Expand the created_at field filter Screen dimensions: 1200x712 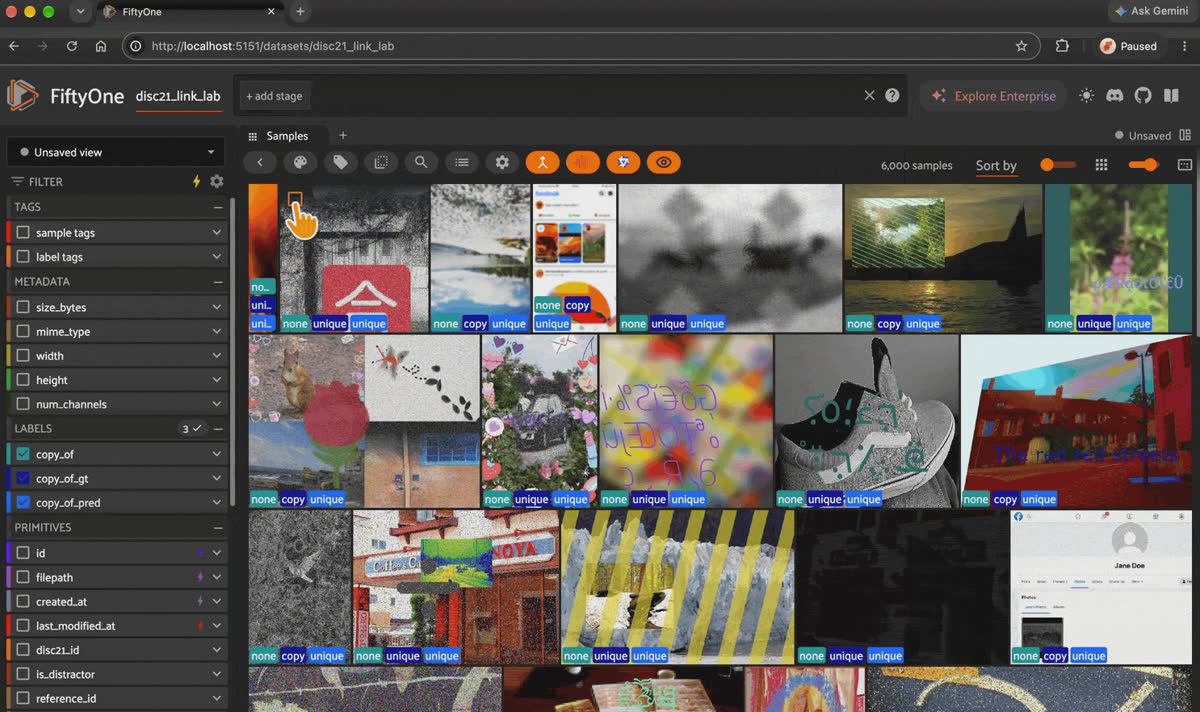click(x=217, y=602)
